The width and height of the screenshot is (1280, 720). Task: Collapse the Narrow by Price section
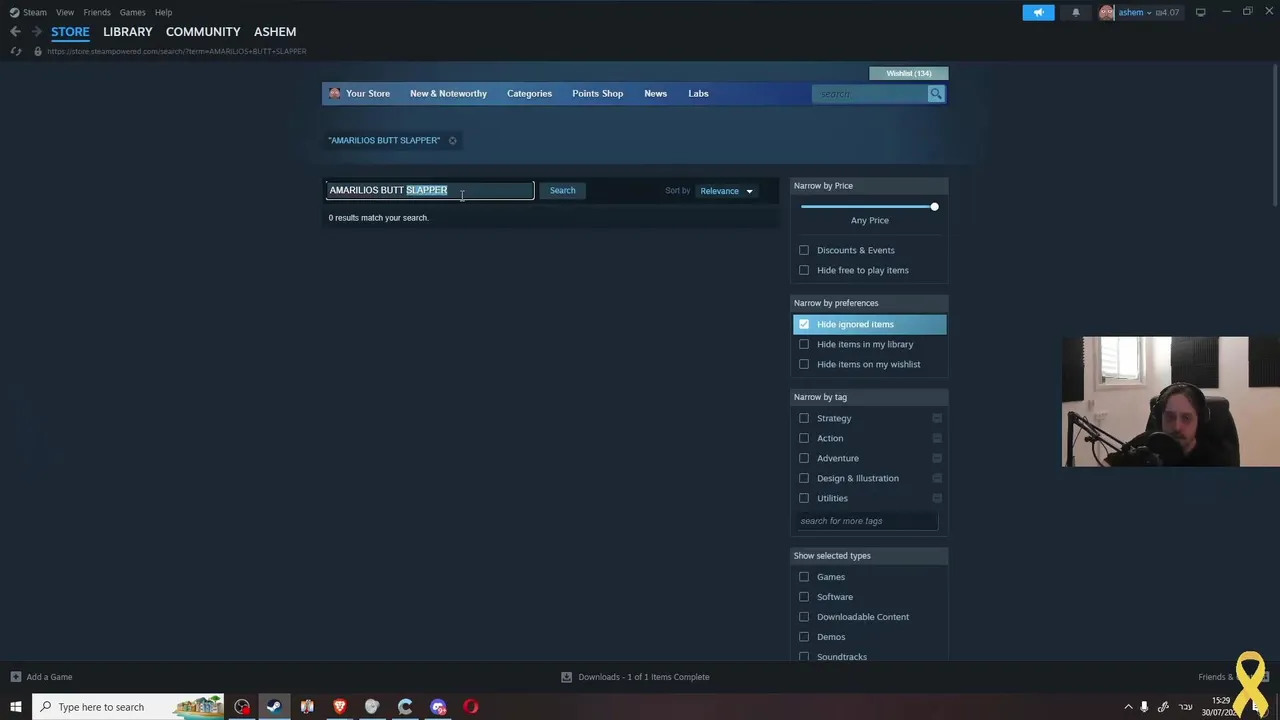[x=868, y=186]
